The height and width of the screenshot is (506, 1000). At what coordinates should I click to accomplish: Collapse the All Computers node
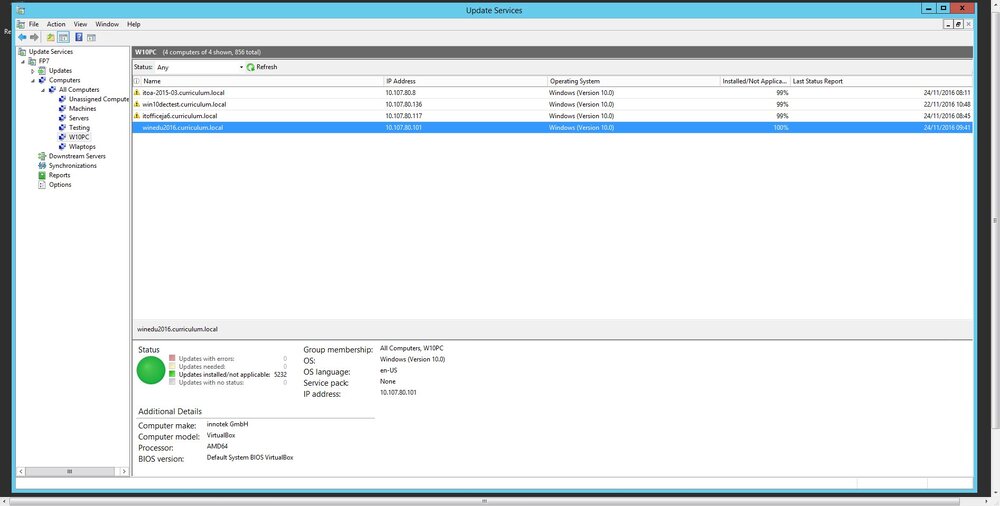[x=43, y=91]
